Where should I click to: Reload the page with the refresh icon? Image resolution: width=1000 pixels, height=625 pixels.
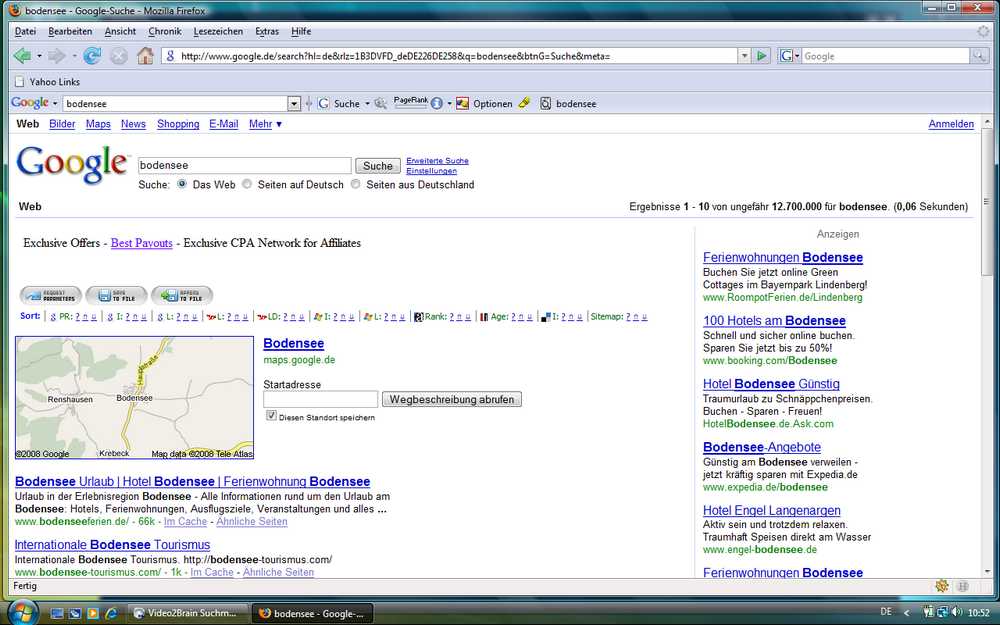pos(92,56)
